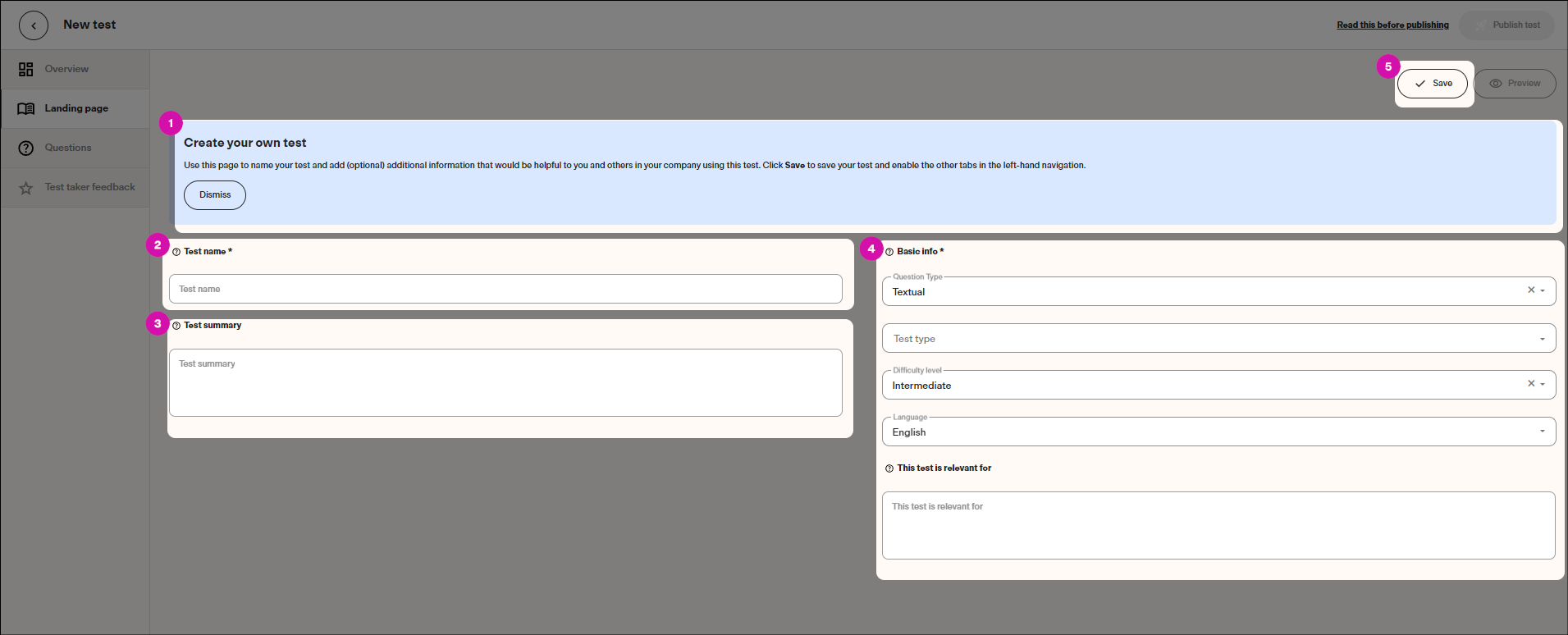Click into the Test name input field

(x=505, y=289)
